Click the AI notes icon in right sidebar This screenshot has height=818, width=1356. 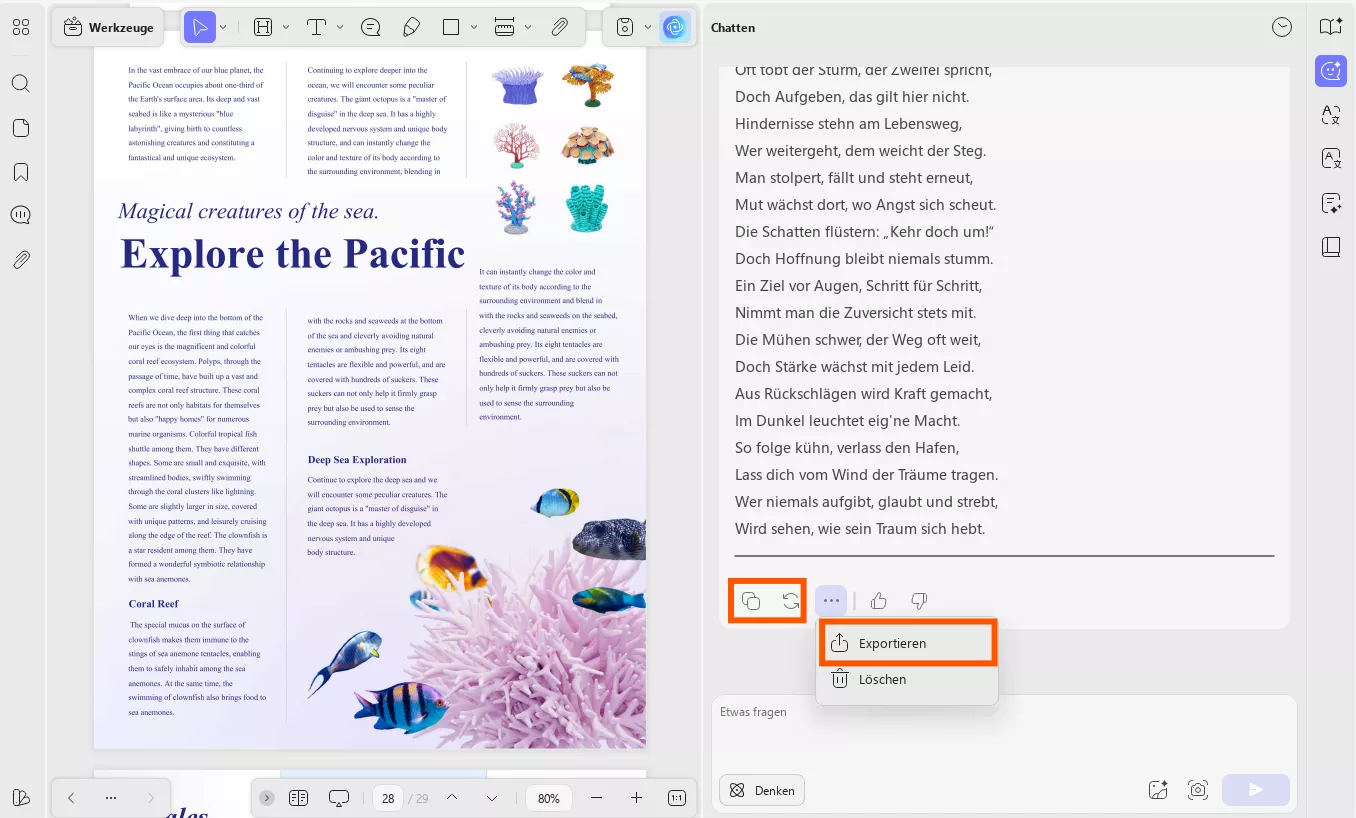click(x=1331, y=203)
